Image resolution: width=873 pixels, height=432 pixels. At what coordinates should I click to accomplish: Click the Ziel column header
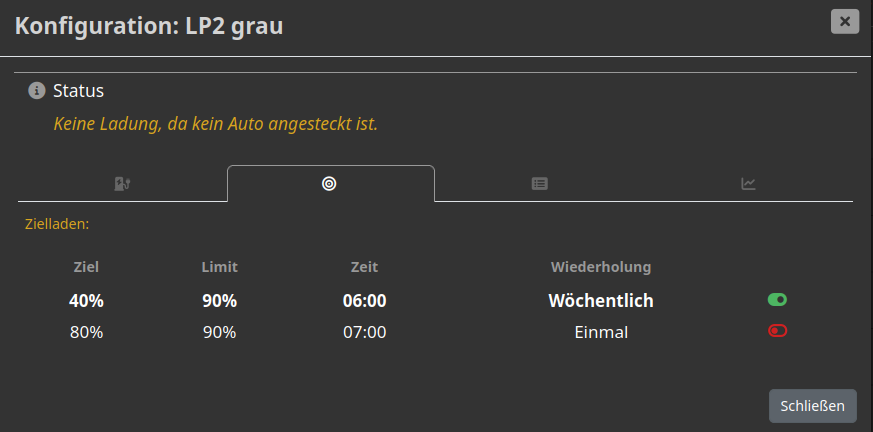(x=86, y=267)
